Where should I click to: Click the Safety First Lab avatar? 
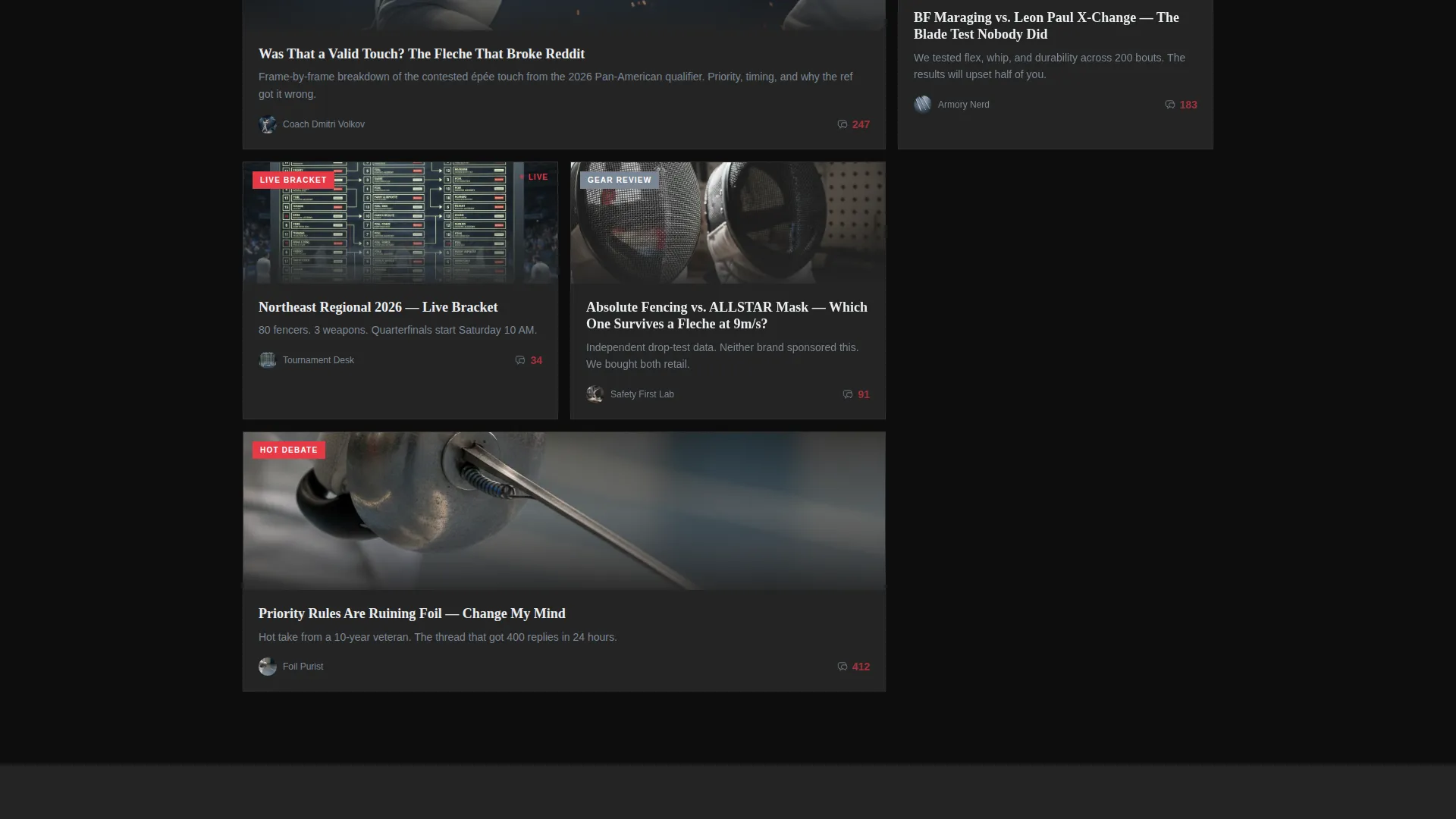(x=595, y=394)
